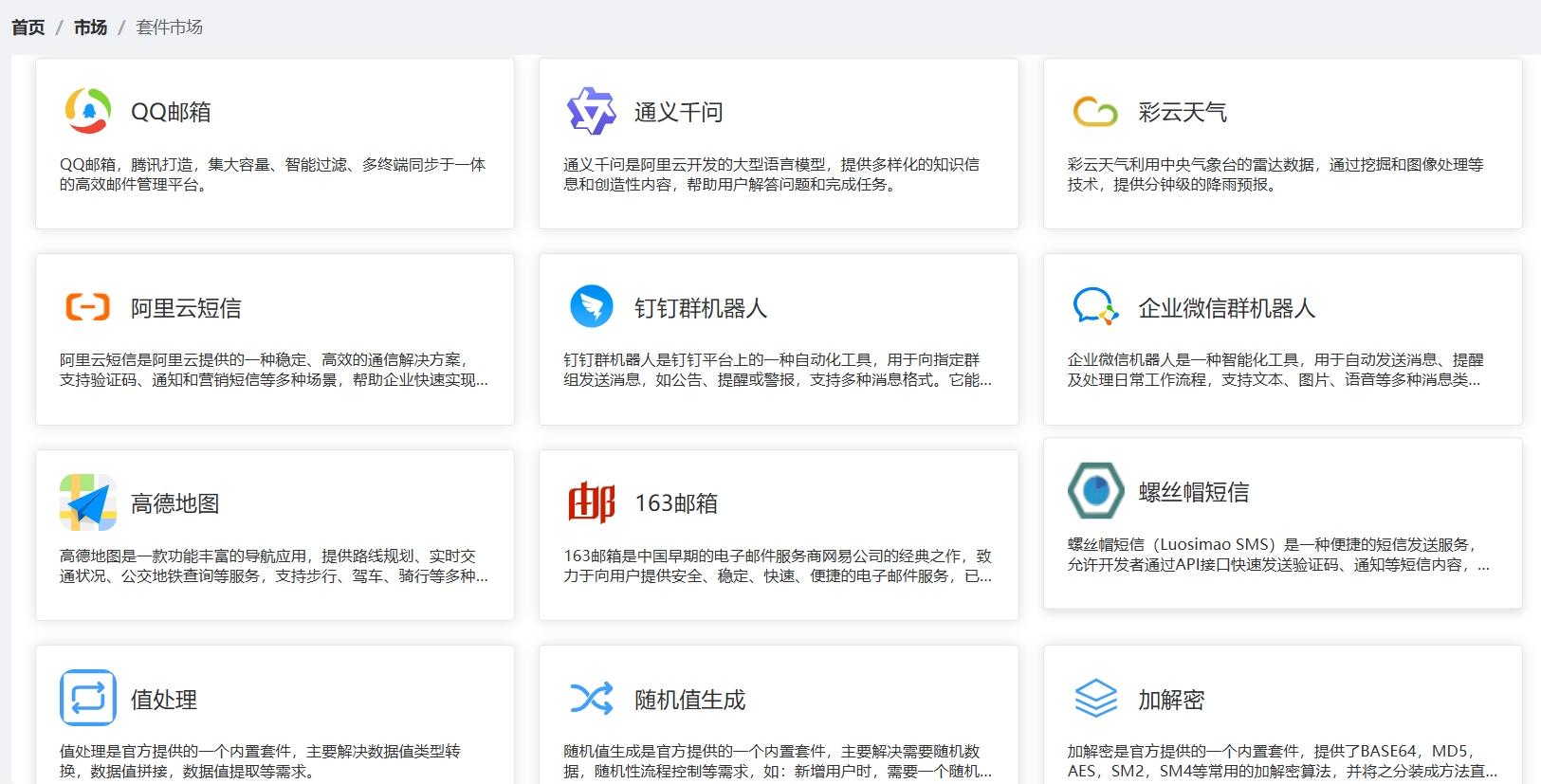Click 钉钉群机器人 description about 自动化工具
Image resolution: width=1541 pixels, height=784 pixels.
tap(778, 370)
